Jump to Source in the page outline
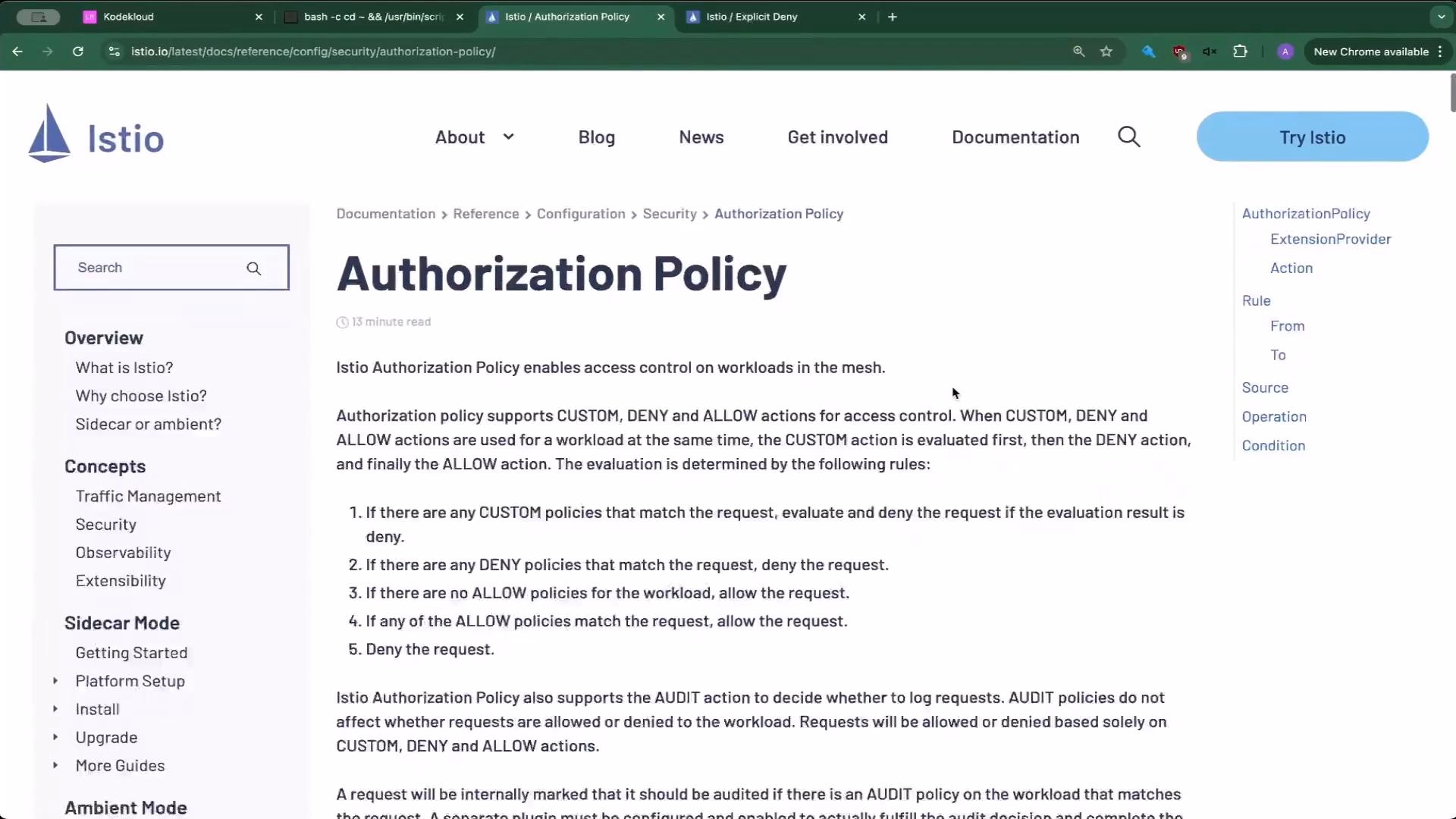Image resolution: width=1456 pixels, height=819 pixels. pos(1265,388)
